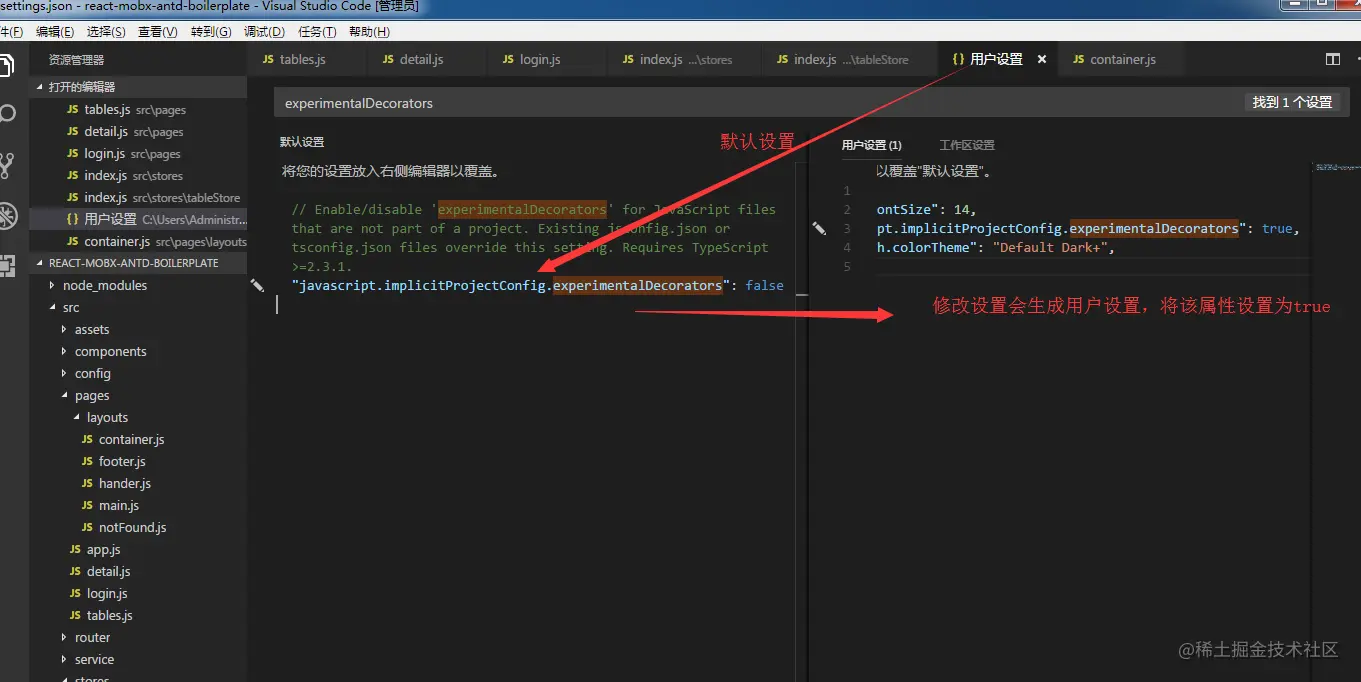Screen dimensions: 1361x682
Task: Switch to the index.js ...\tableStore tab
Action: (849, 60)
